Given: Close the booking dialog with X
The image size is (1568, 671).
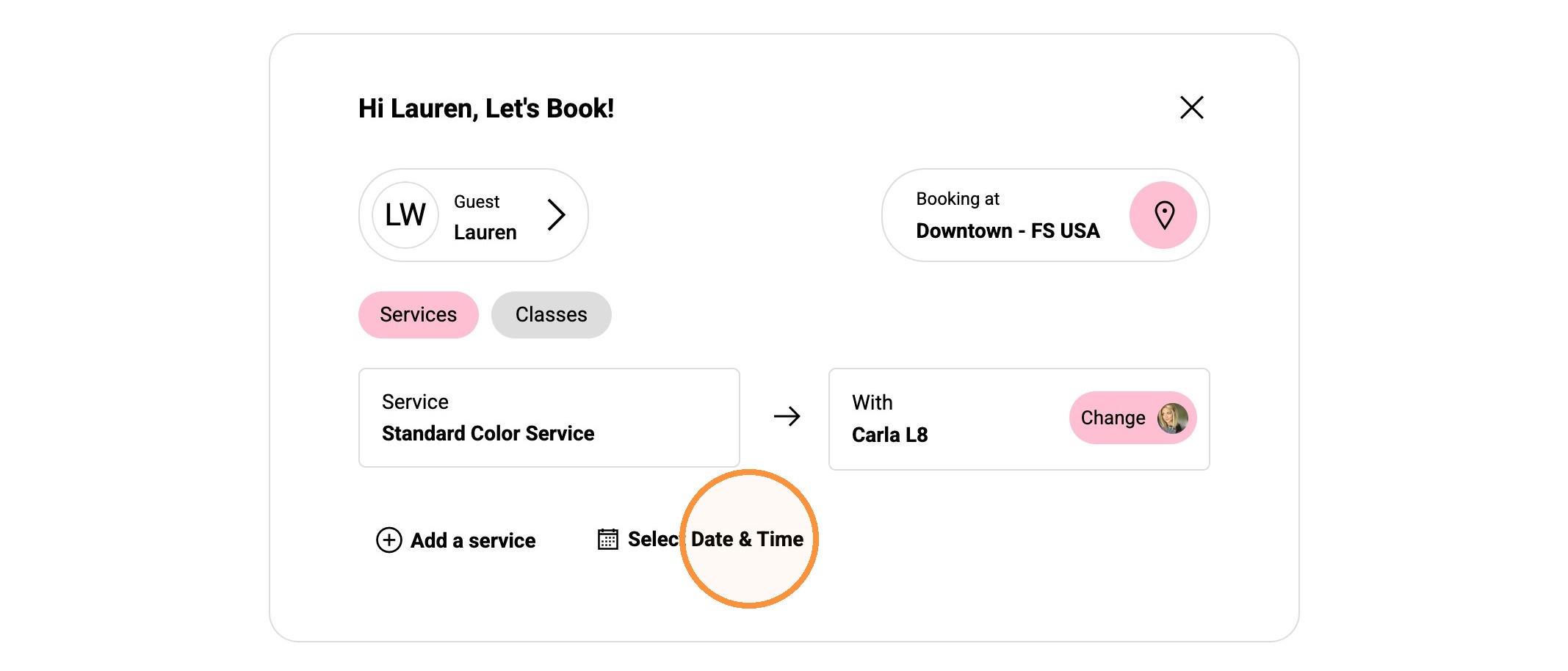Looking at the screenshot, I should click(x=1191, y=107).
